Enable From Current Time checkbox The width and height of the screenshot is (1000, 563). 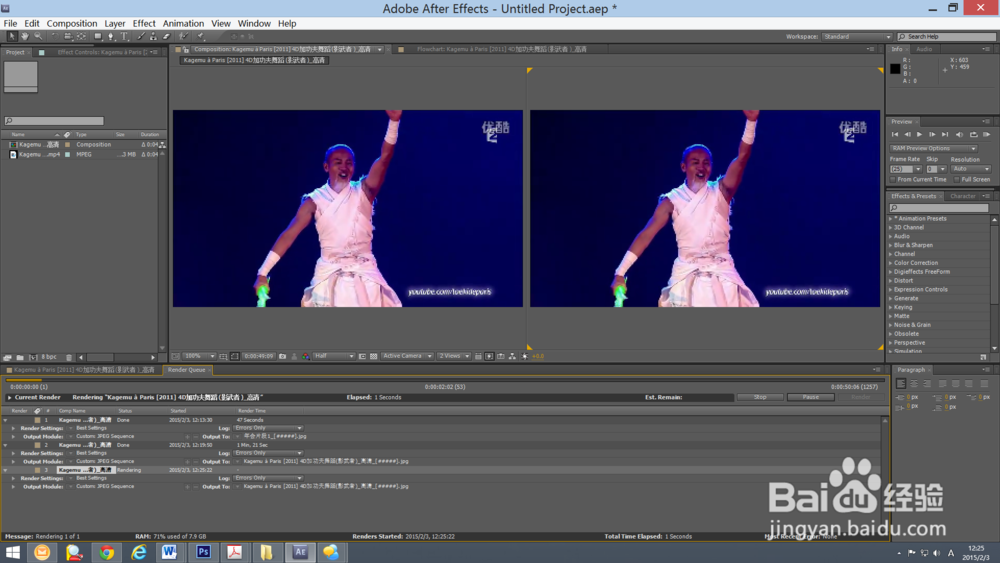tap(893, 180)
